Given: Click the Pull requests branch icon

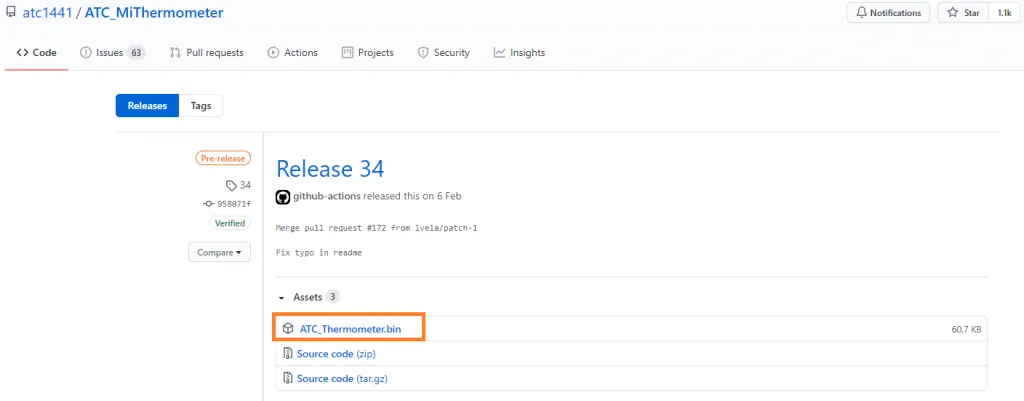Looking at the screenshot, I should tap(174, 52).
